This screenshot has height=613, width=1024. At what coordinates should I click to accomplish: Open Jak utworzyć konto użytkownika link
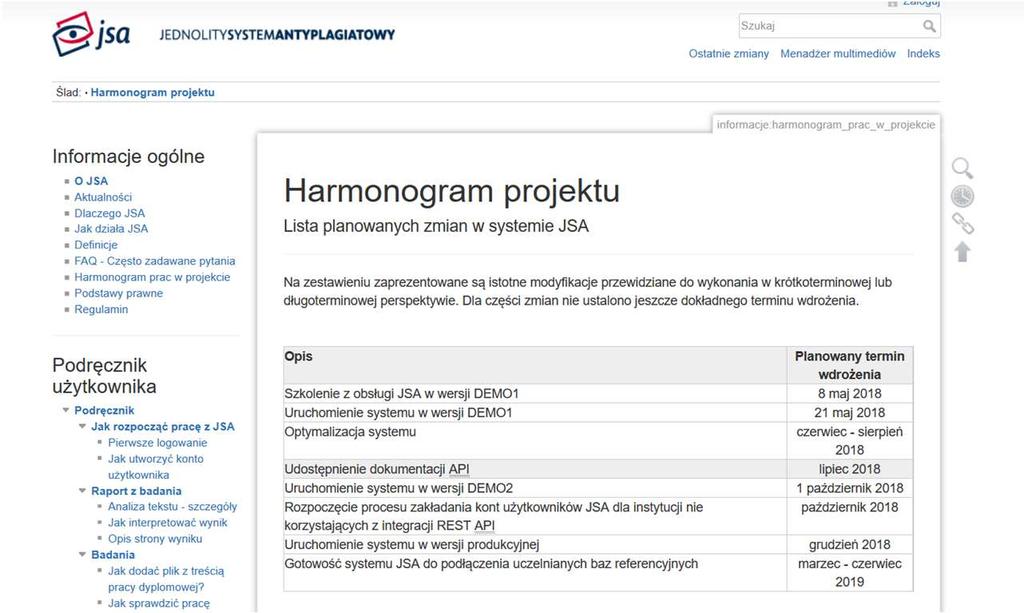pyautogui.click(x=155, y=466)
